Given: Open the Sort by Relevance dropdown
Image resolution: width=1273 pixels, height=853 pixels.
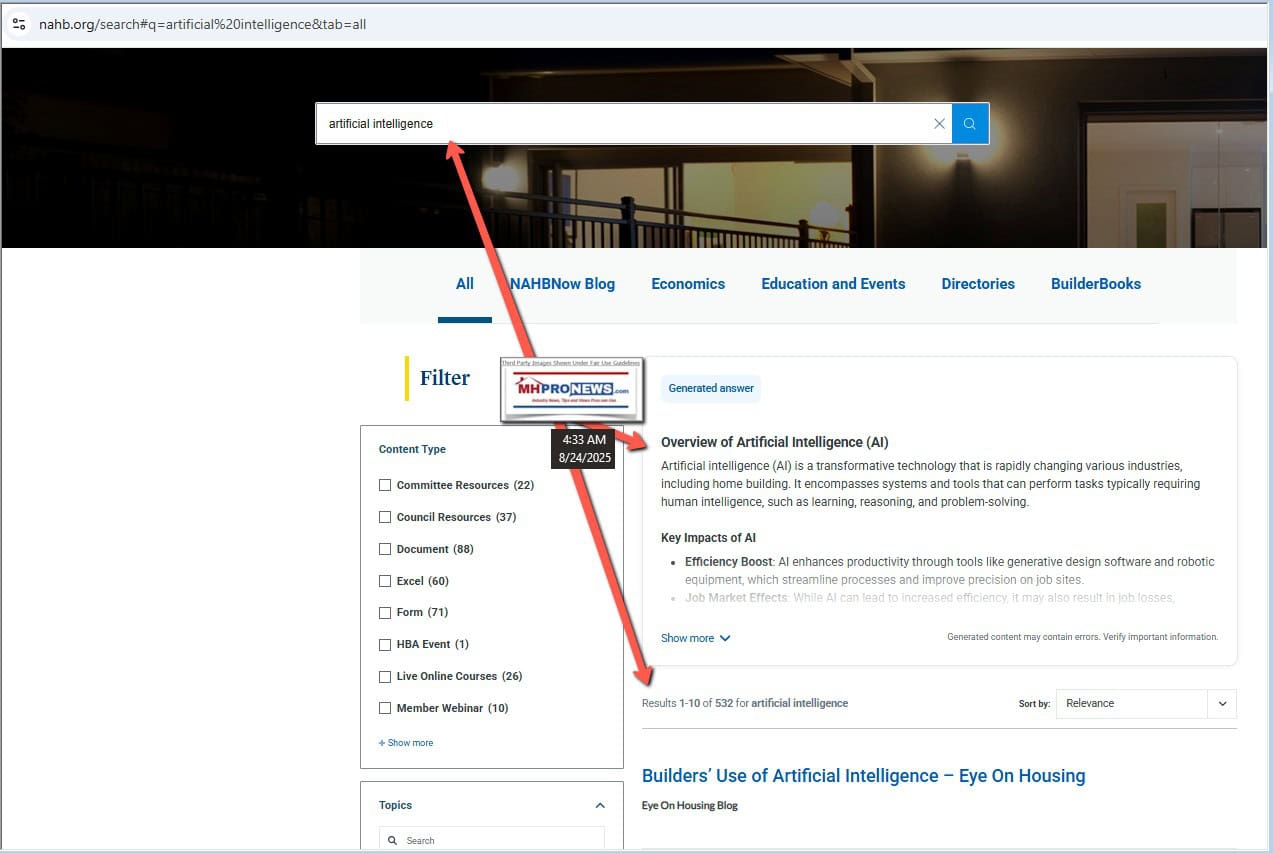Looking at the screenshot, I should pos(1146,703).
